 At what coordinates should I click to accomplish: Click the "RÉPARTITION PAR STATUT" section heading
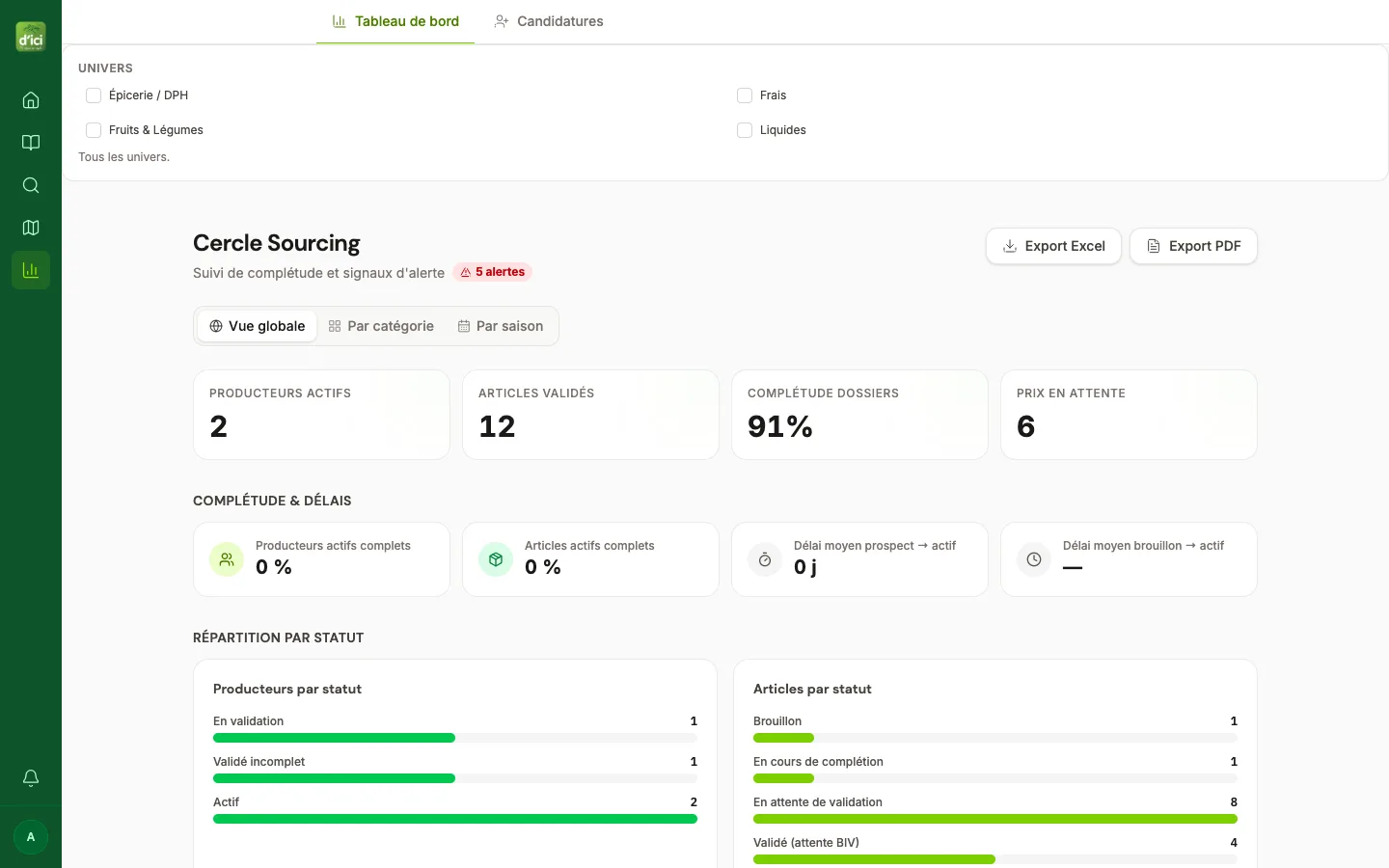click(x=279, y=637)
